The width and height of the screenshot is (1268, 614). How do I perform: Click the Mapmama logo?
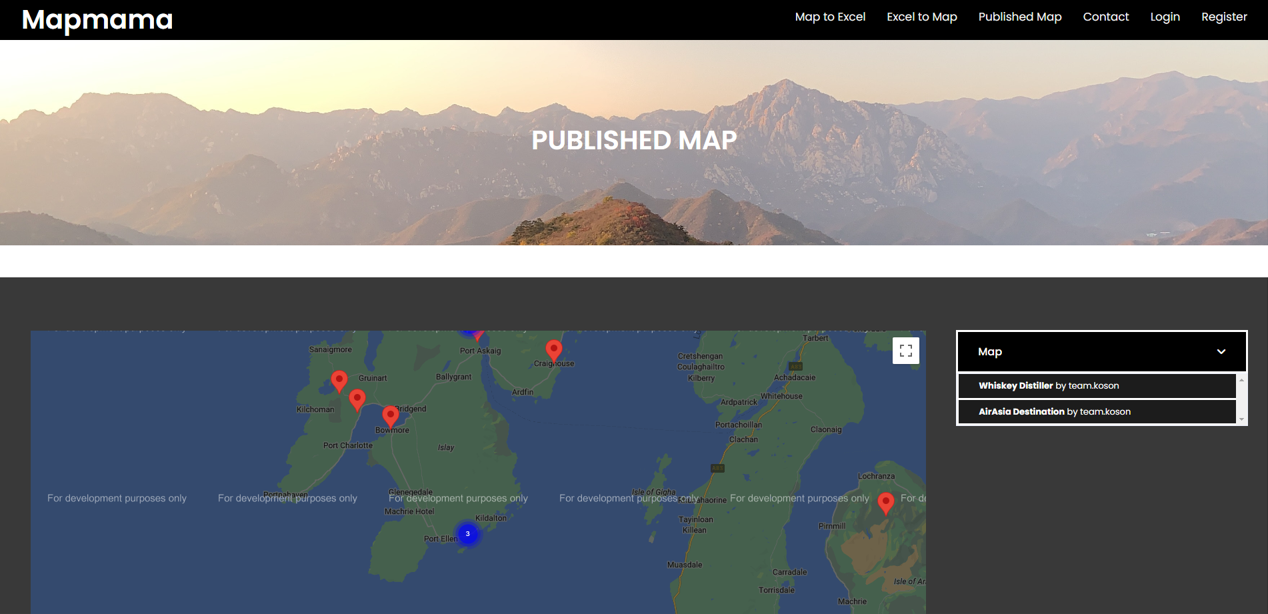tap(97, 19)
